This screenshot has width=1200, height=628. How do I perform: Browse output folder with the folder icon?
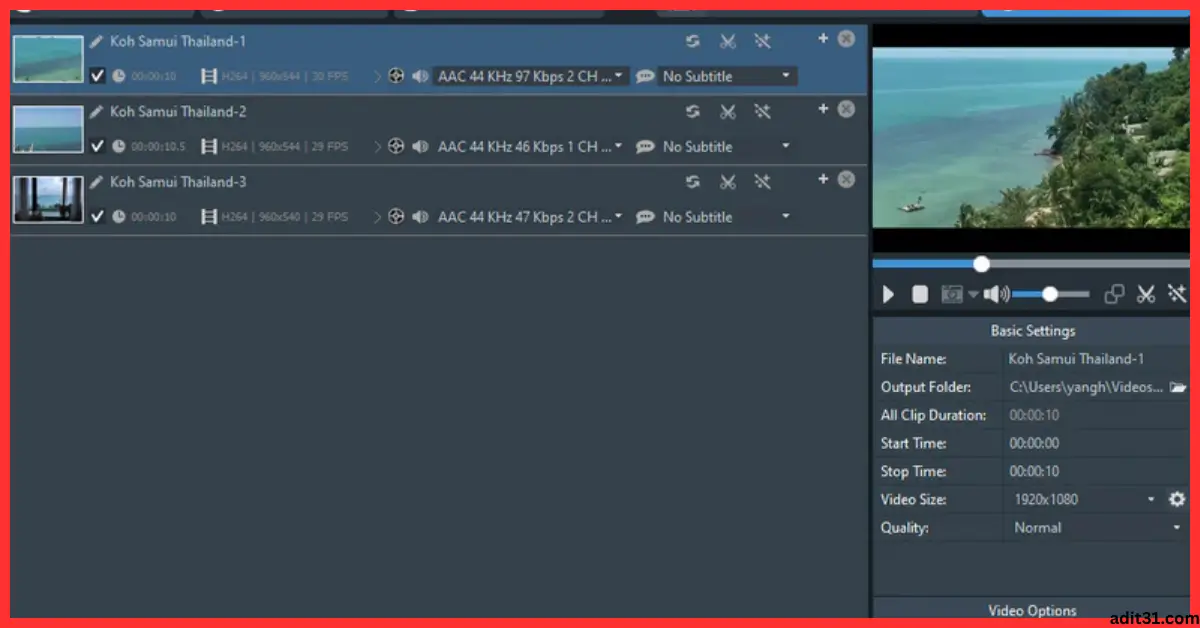pyautogui.click(x=1178, y=387)
